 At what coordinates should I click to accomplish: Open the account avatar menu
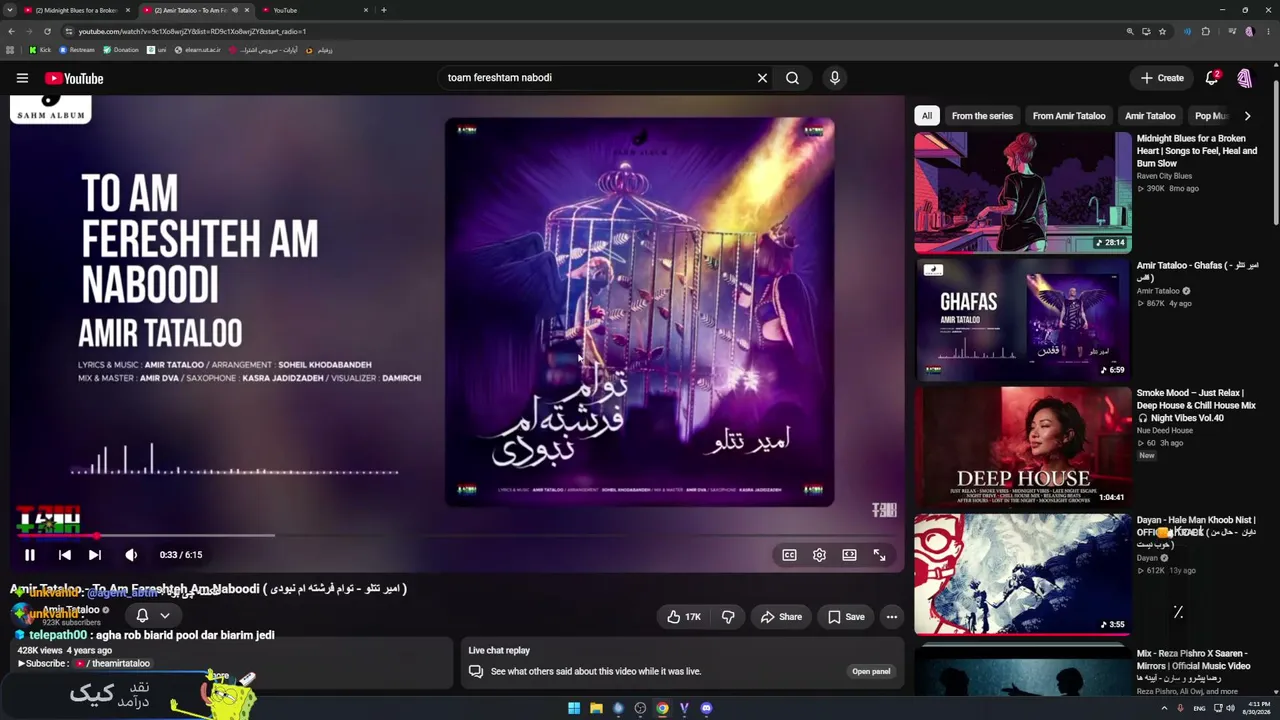(x=1245, y=78)
